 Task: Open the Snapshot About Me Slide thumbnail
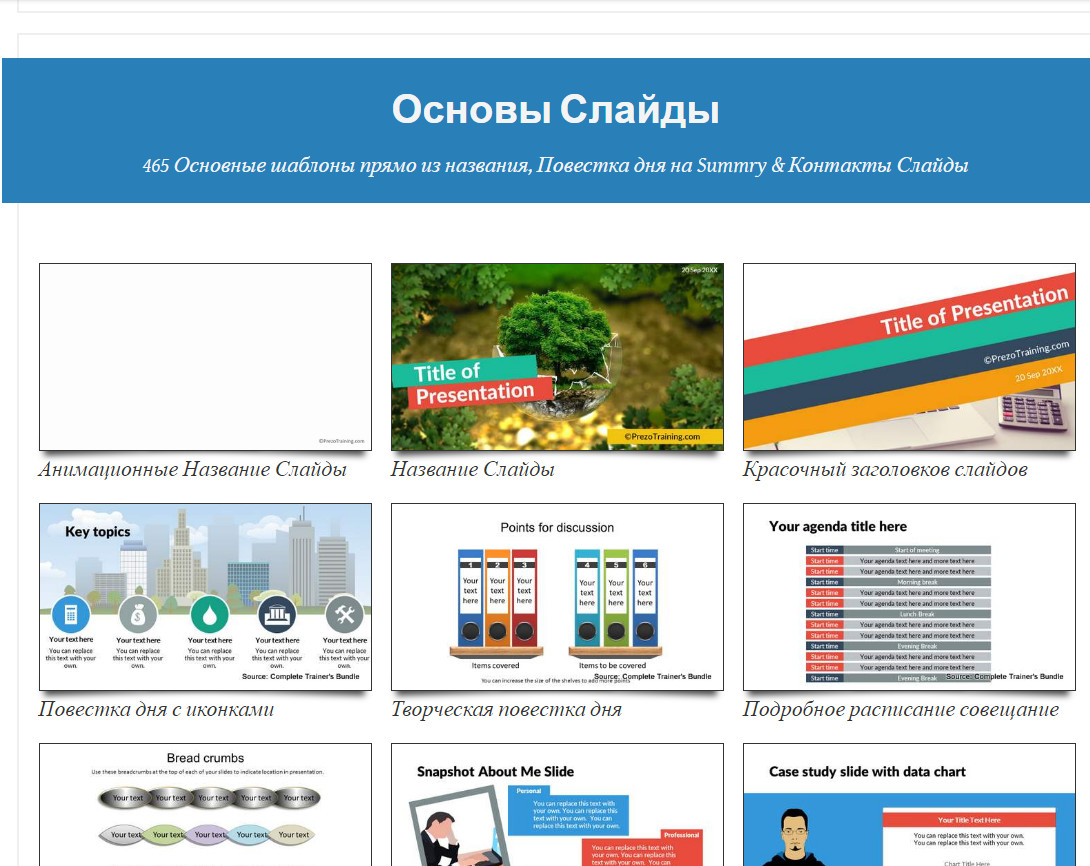(x=557, y=805)
